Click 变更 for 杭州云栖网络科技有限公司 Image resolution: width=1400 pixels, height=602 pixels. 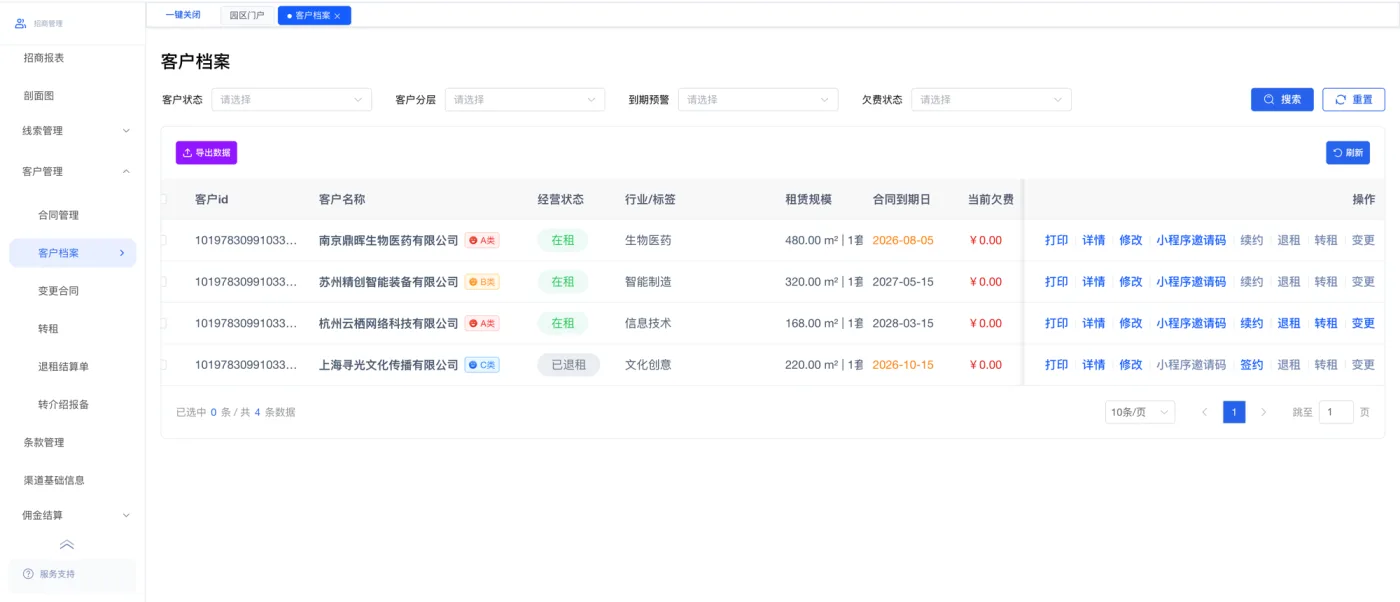1363,324
